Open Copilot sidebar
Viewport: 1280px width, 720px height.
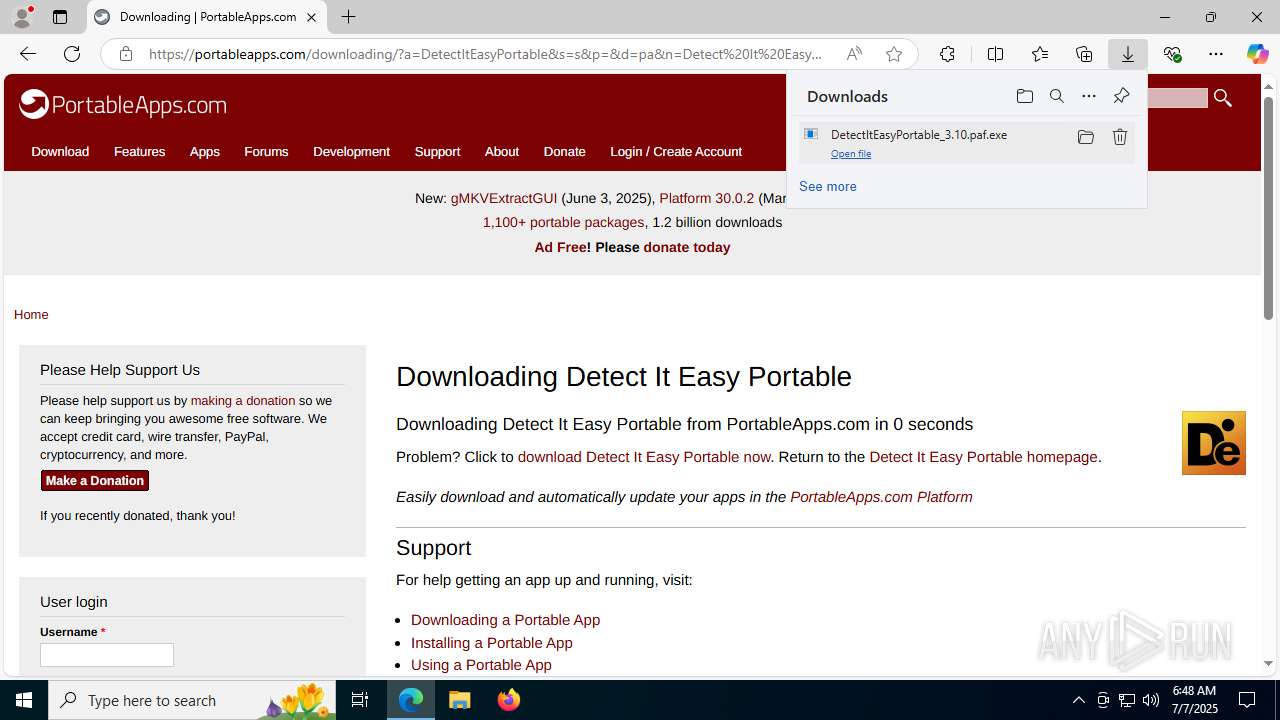tap(1257, 54)
